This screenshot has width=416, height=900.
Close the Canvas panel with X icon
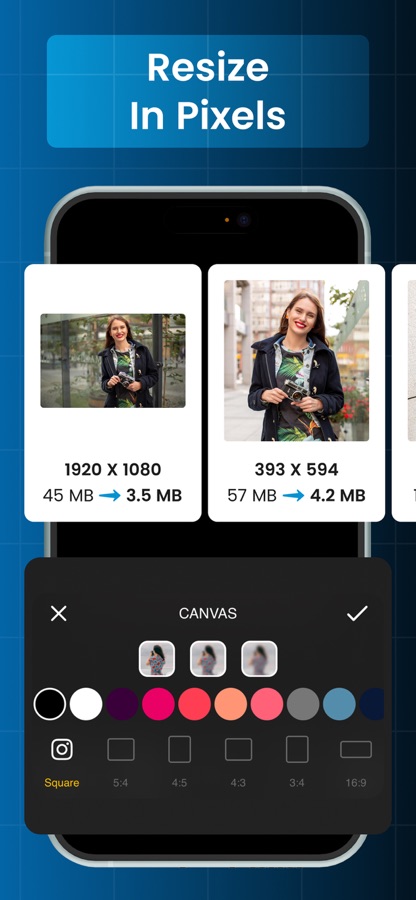coord(59,614)
